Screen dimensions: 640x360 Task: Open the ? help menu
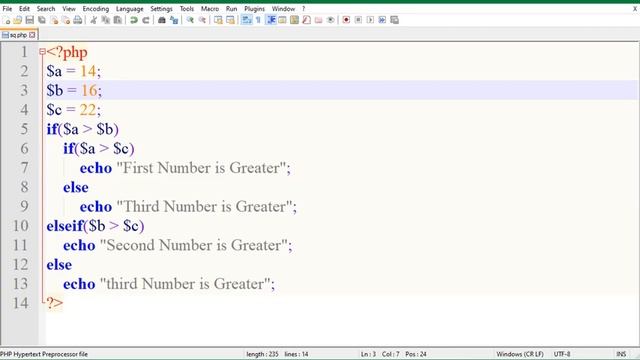(303, 9)
